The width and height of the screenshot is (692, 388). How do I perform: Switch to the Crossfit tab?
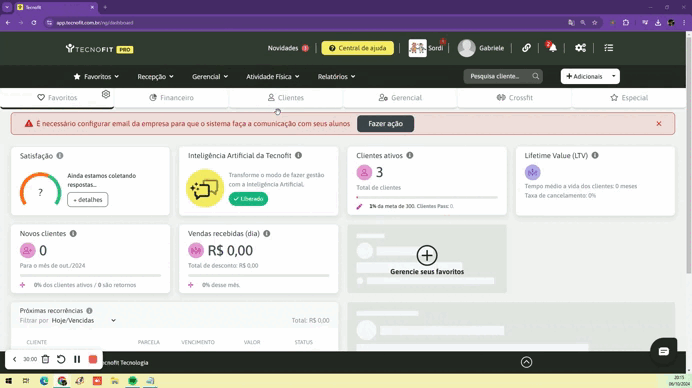pyautogui.click(x=515, y=98)
